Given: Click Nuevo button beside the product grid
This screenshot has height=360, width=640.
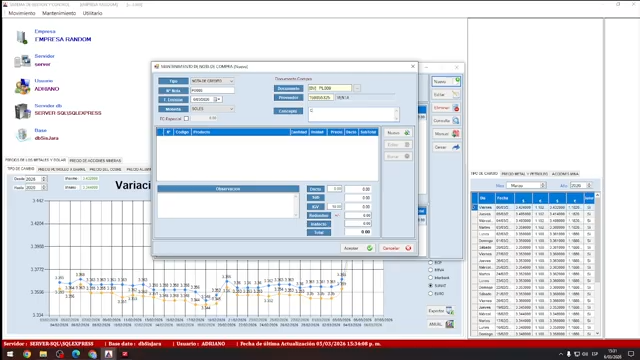Looking at the screenshot, I should (x=398, y=133).
